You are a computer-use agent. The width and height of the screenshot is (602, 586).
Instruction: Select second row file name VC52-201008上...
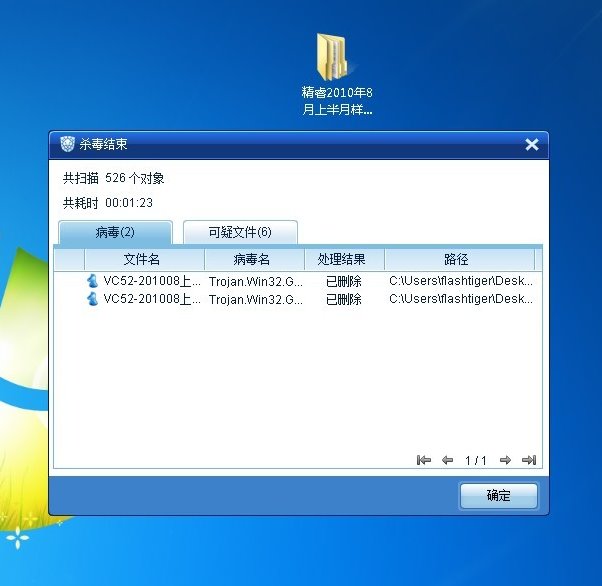click(x=152, y=299)
